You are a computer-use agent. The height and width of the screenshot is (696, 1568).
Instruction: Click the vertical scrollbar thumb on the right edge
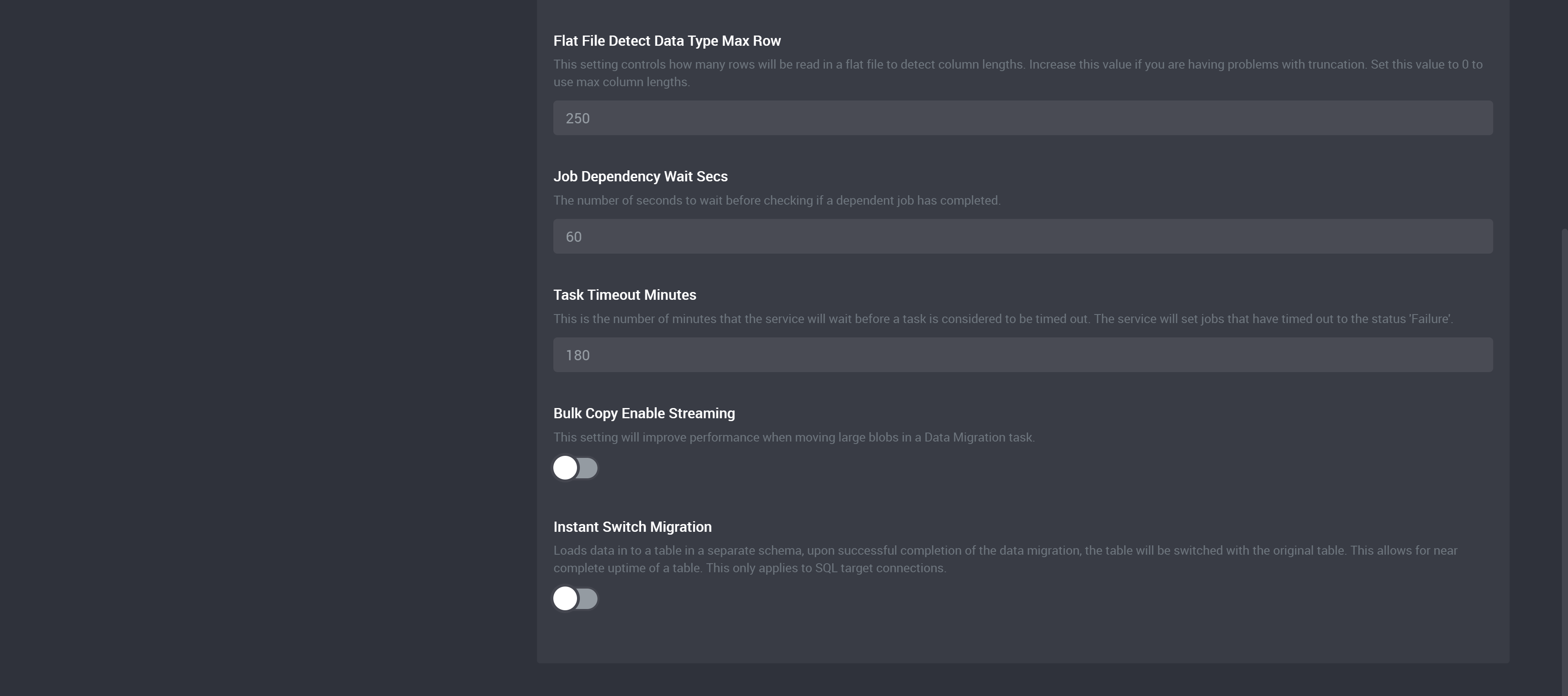tap(1564, 462)
